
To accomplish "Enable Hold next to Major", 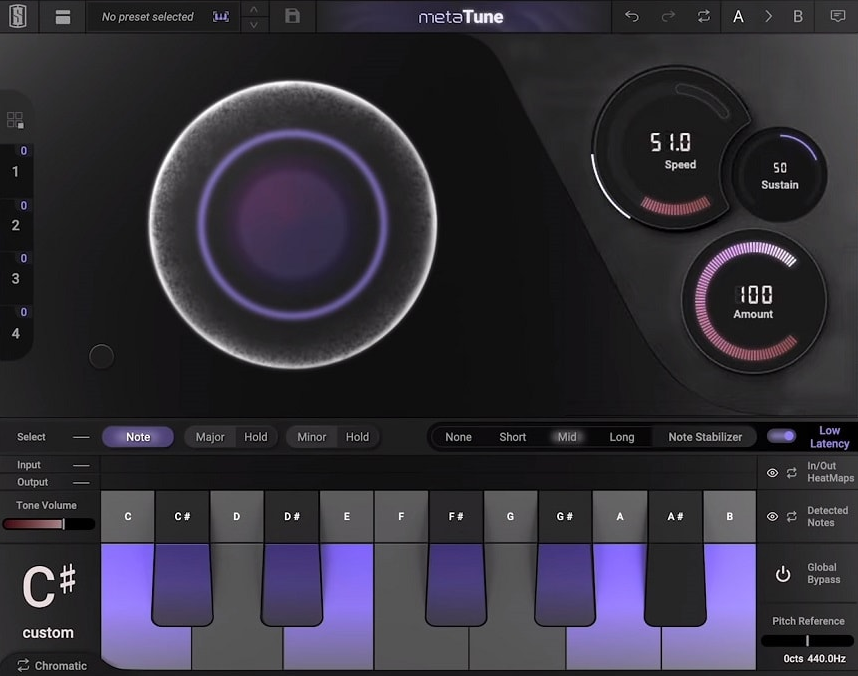I will pyautogui.click(x=256, y=436).
